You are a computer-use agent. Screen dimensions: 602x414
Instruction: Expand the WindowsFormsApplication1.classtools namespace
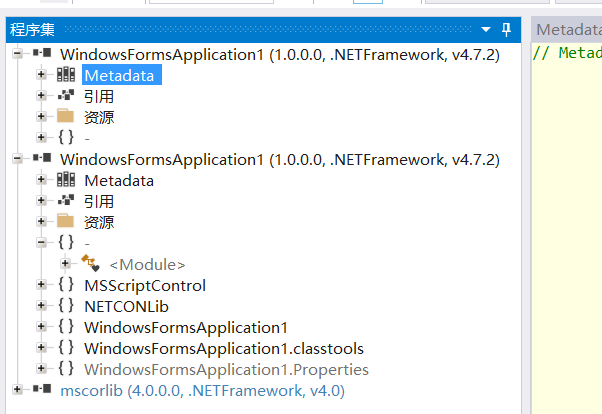pyautogui.click(x=41, y=348)
